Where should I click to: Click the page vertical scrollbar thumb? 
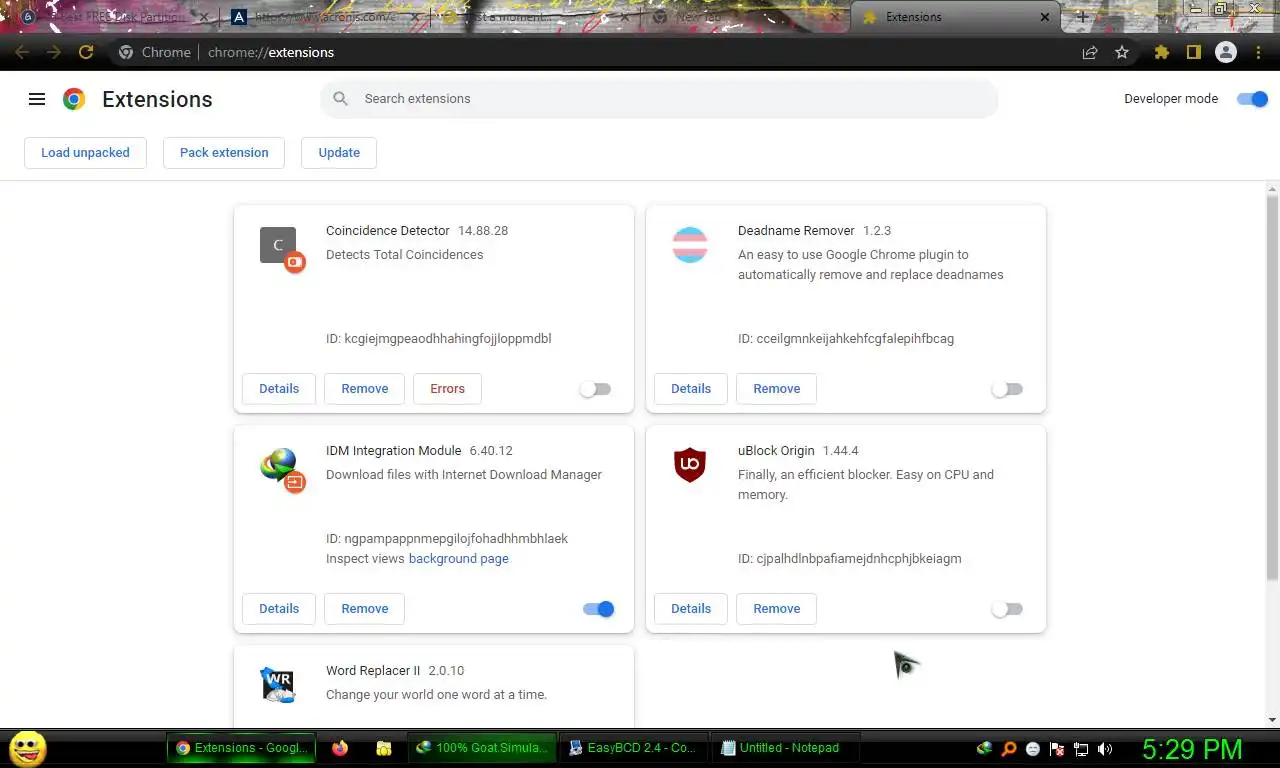(1272, 387)
